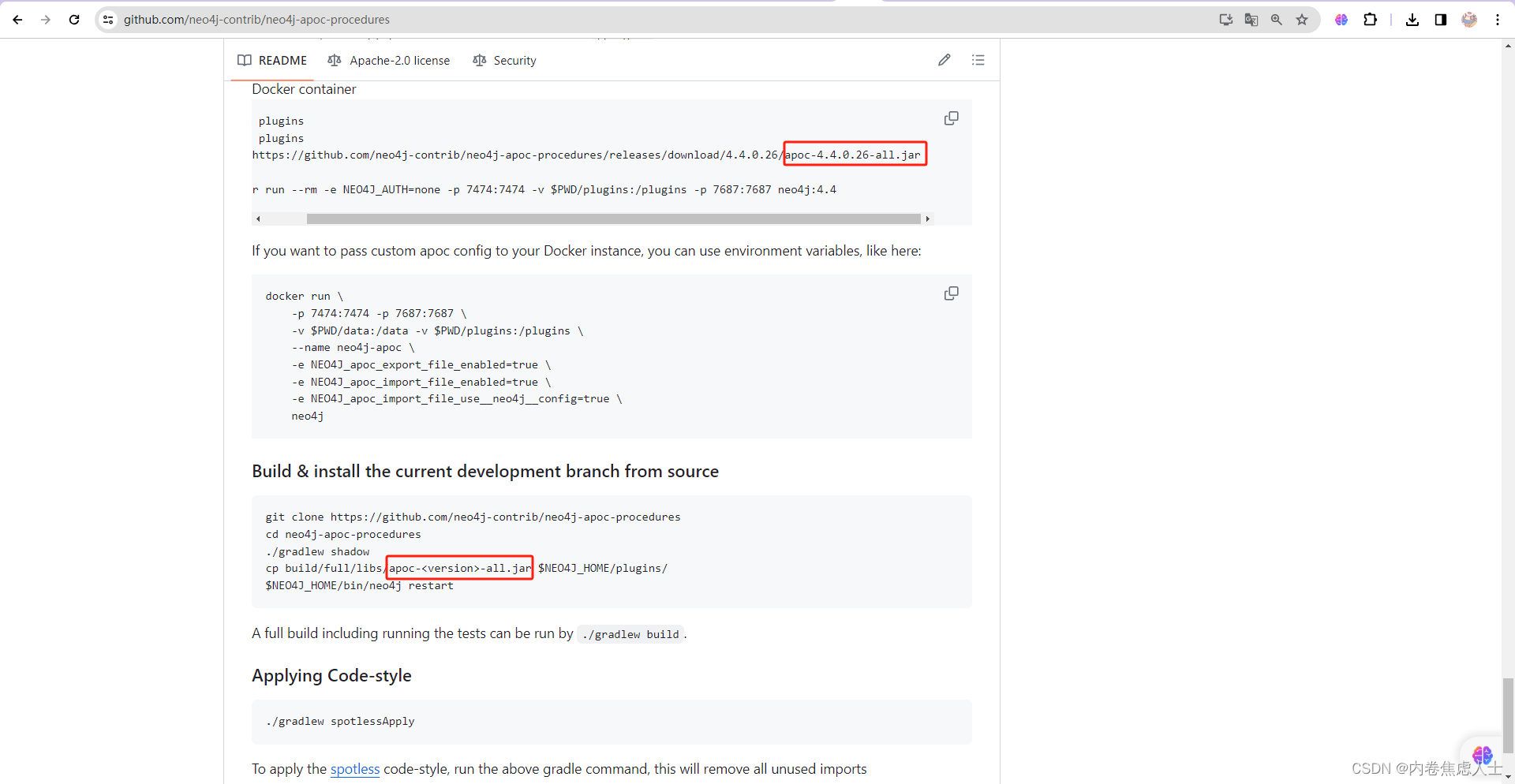The image size is (1515, 784).
Task: Click the apoc-4.4.0.26-all.jar download URL text
Action: coord(586,155)
